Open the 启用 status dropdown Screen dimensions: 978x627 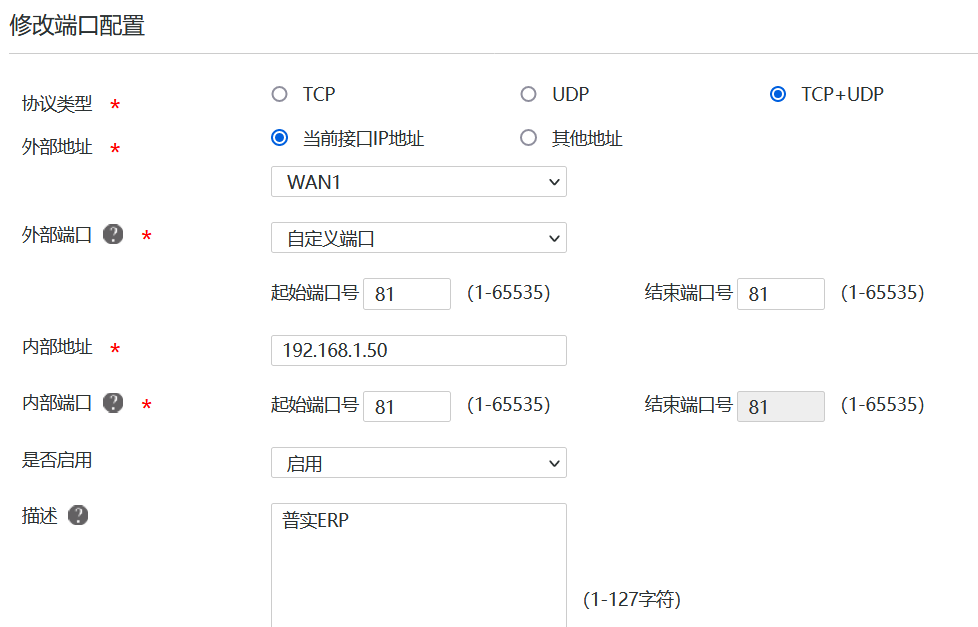pyautogui.click(x=418, y=463)
